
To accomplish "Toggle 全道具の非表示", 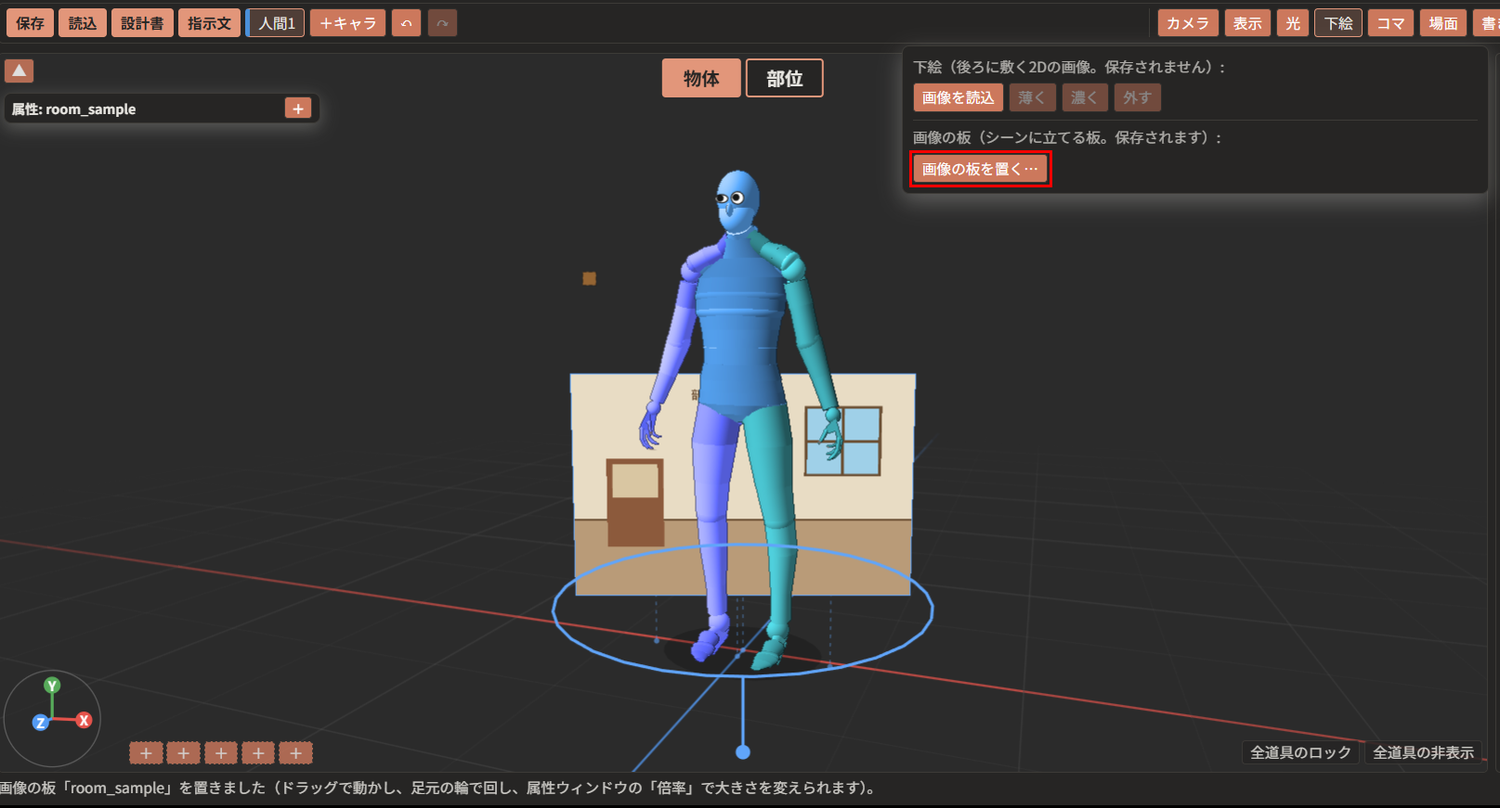I will coord(1424,752).
